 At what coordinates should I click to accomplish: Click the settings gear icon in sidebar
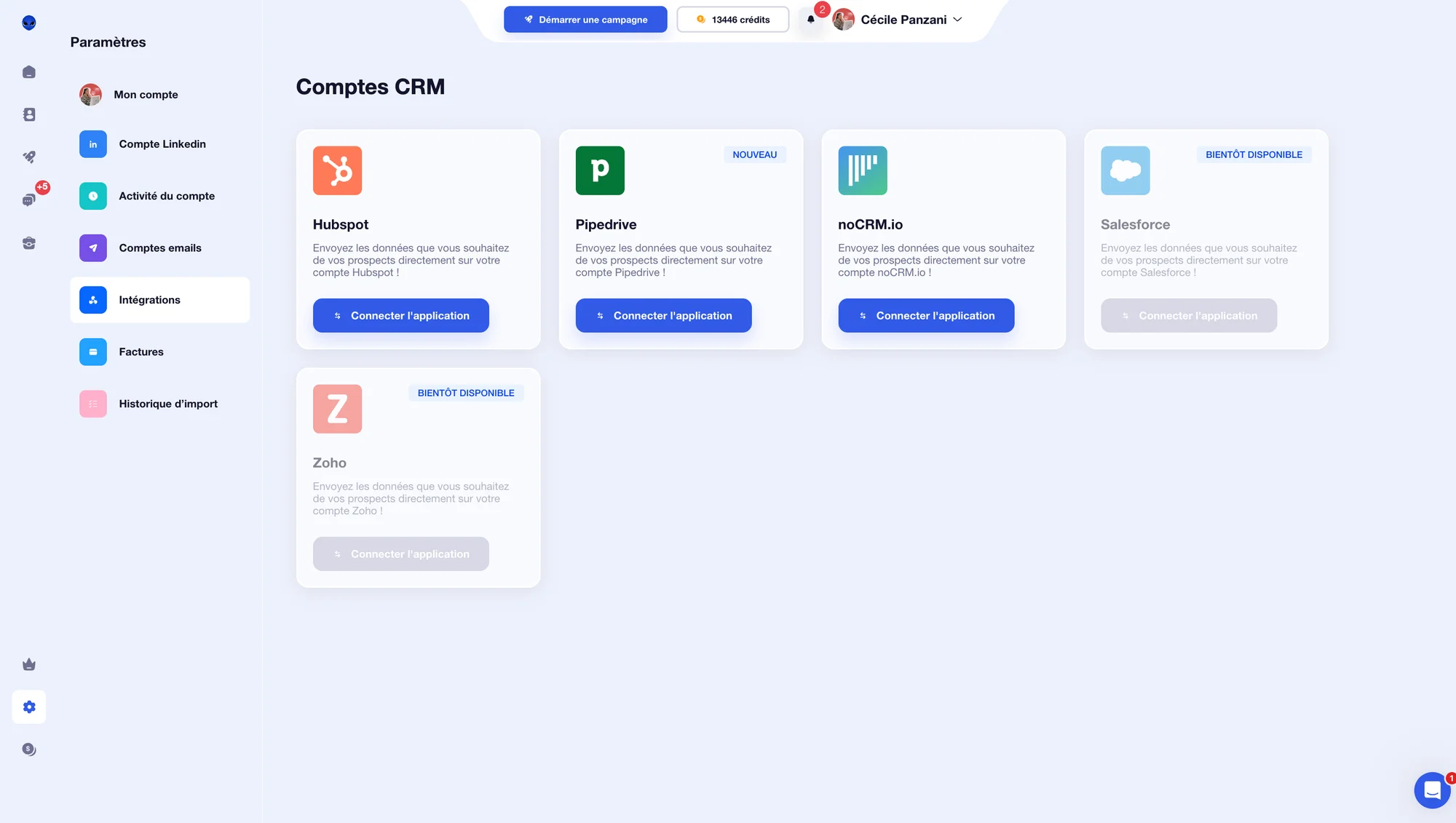click(28, 706)
